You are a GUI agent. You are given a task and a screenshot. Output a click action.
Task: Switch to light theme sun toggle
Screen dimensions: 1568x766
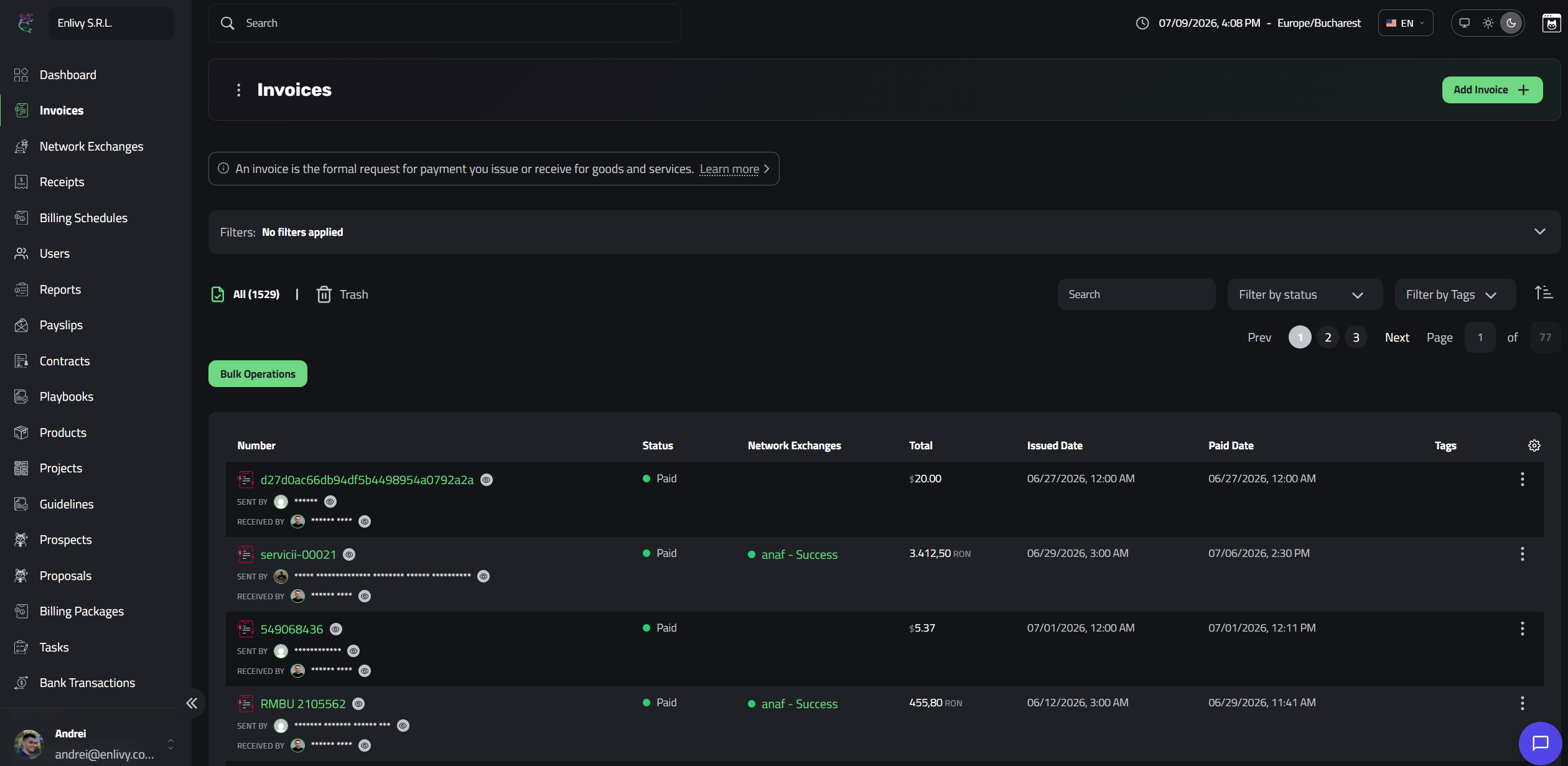click(x=1488, y=23)
